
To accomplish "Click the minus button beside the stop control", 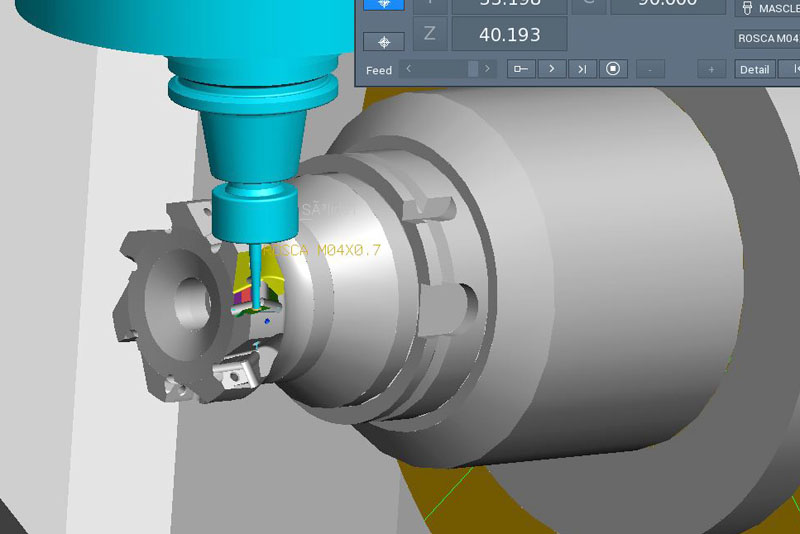I will click(650, 69).
